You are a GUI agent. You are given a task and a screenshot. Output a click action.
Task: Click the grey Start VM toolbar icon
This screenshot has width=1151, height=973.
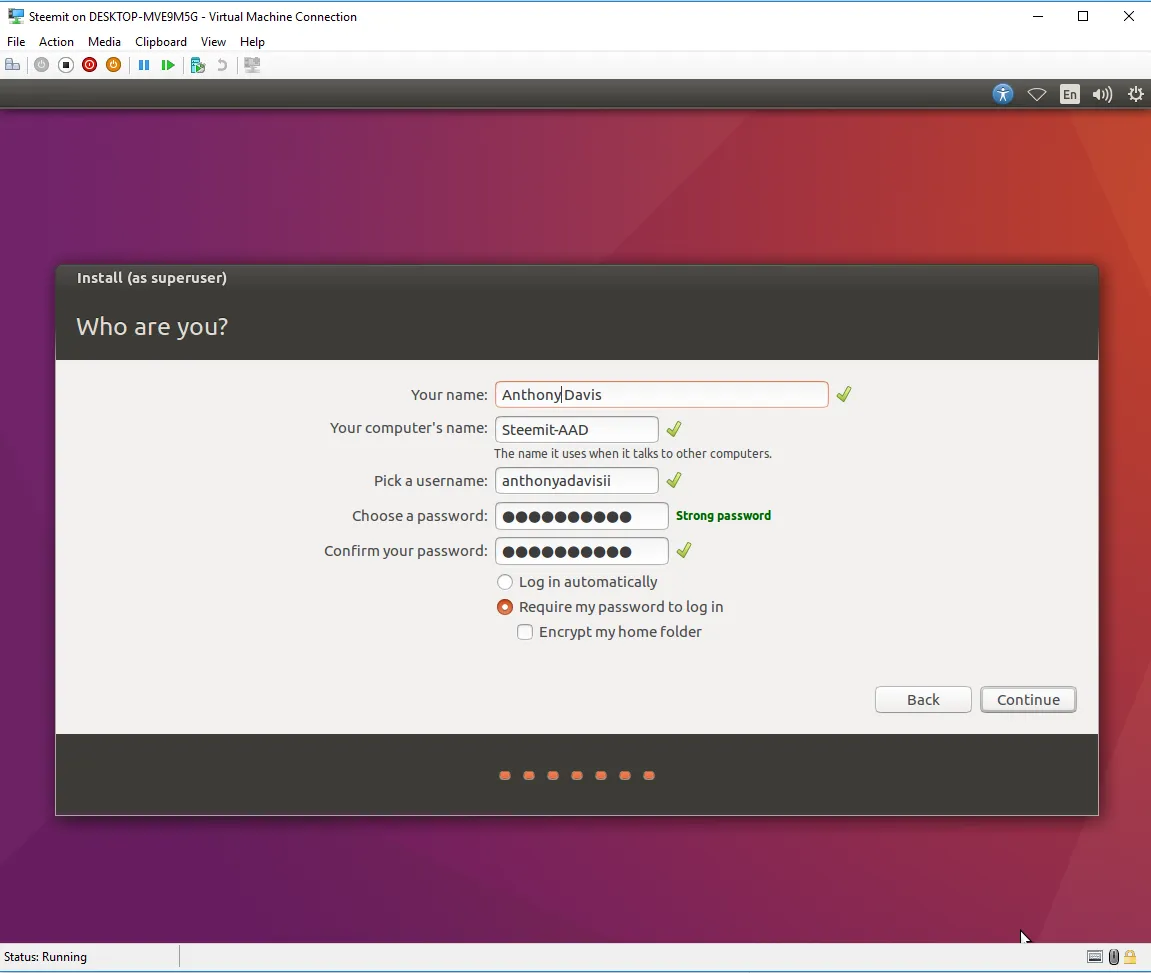[41, 65]
